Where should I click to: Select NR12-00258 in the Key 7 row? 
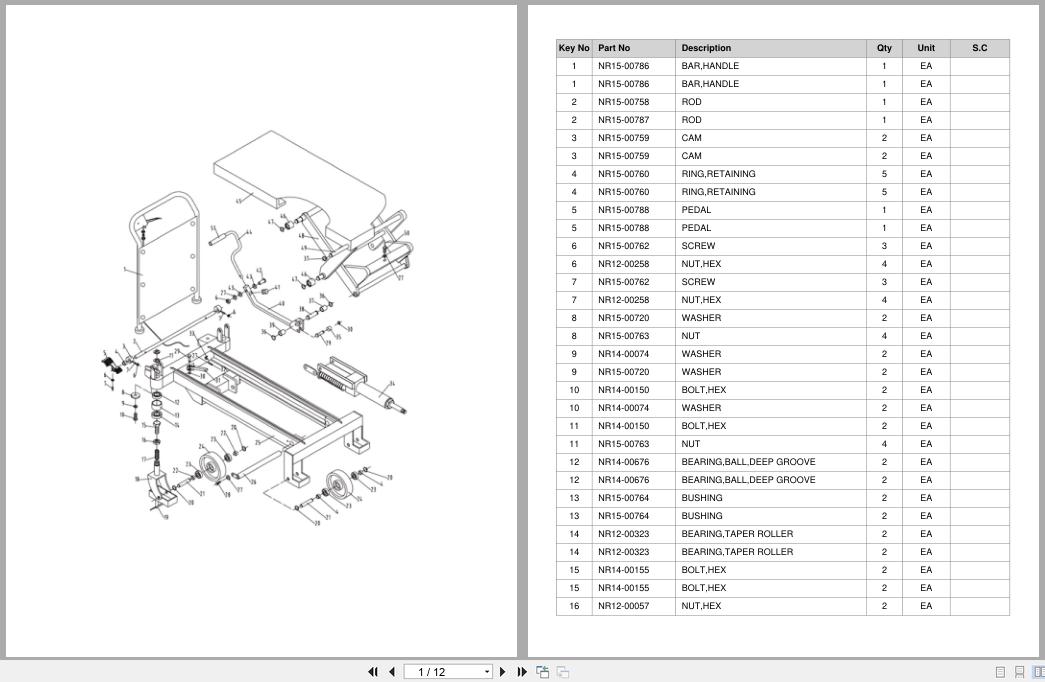(623, 300)
